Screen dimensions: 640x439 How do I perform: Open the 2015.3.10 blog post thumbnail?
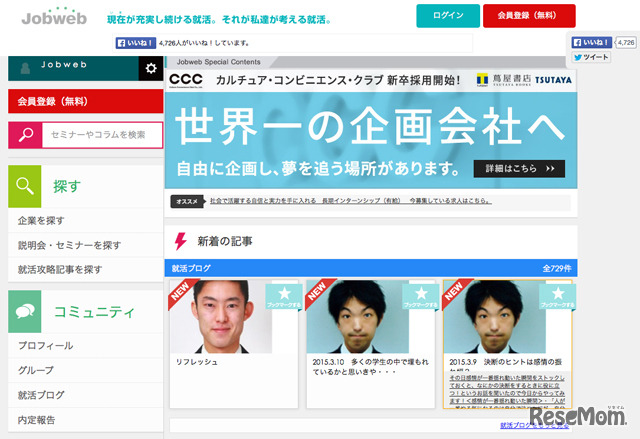pos(358,317)
